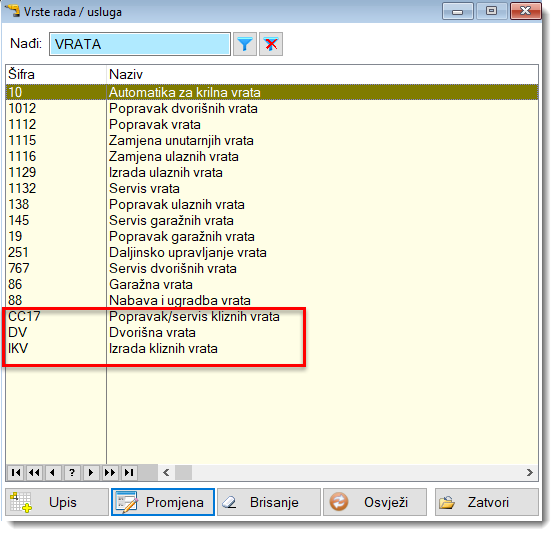557x536 pixels.
Task: Focus the Nađi search field
Action: pyautogui.click(x=140, y=44)
